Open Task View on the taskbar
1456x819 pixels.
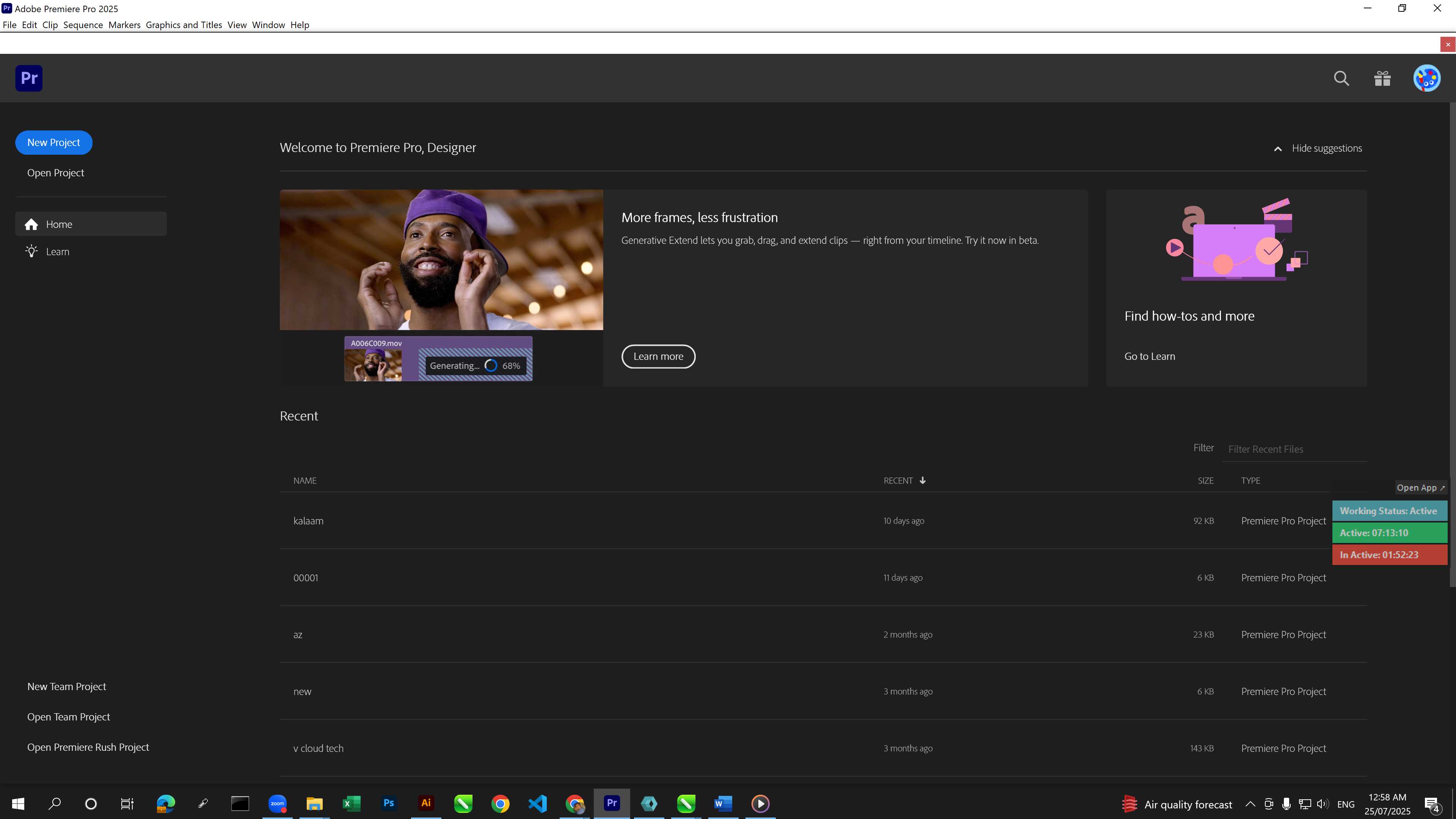[x=127, y=803]
